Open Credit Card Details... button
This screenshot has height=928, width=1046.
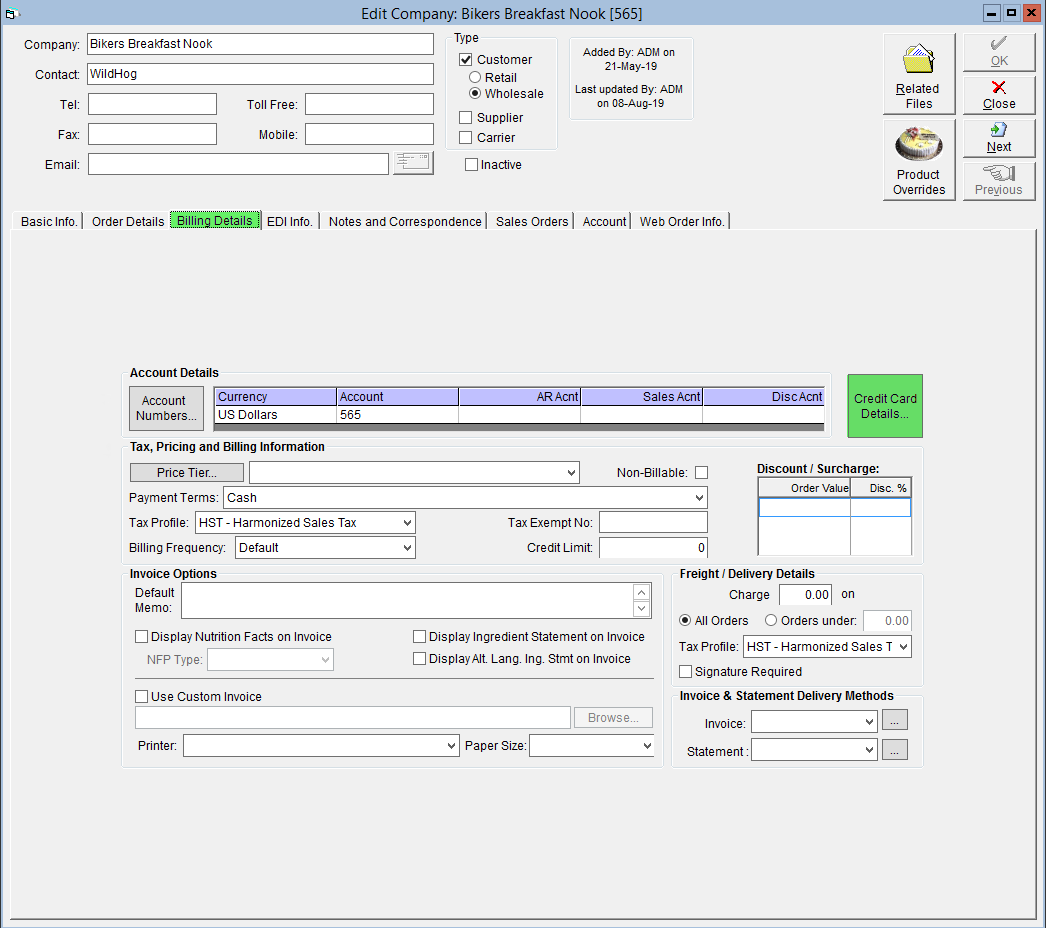(x=885, y=406)
